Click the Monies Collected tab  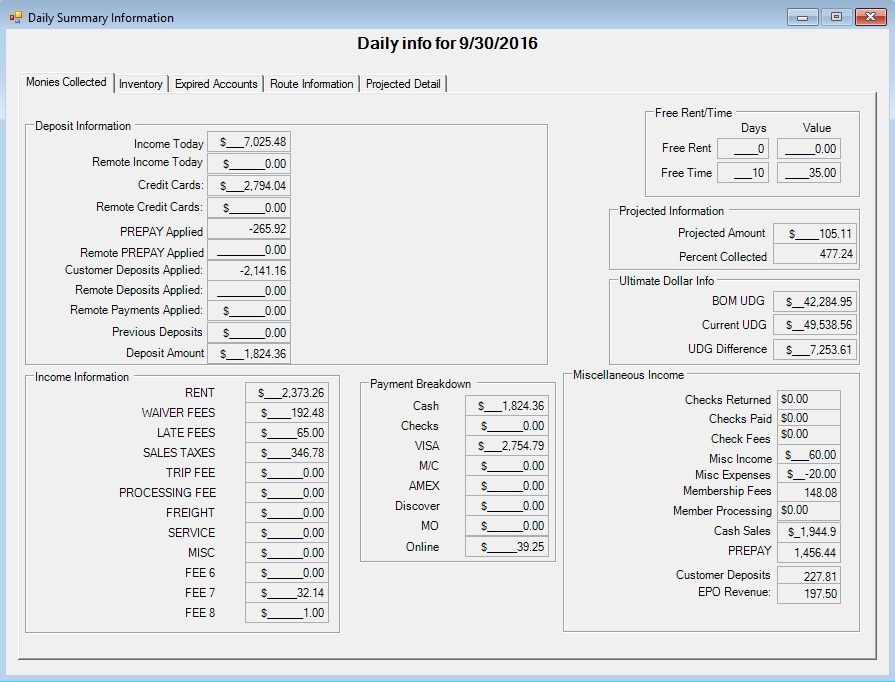click(66, 83)
